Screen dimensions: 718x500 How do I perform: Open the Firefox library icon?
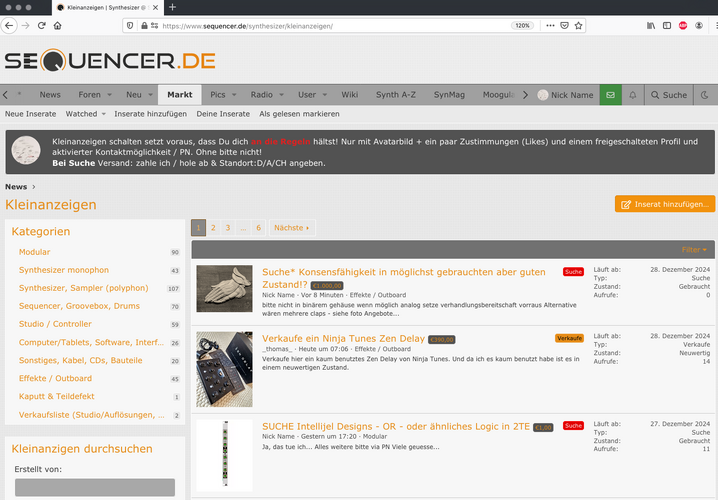click(x=651, y=26)
